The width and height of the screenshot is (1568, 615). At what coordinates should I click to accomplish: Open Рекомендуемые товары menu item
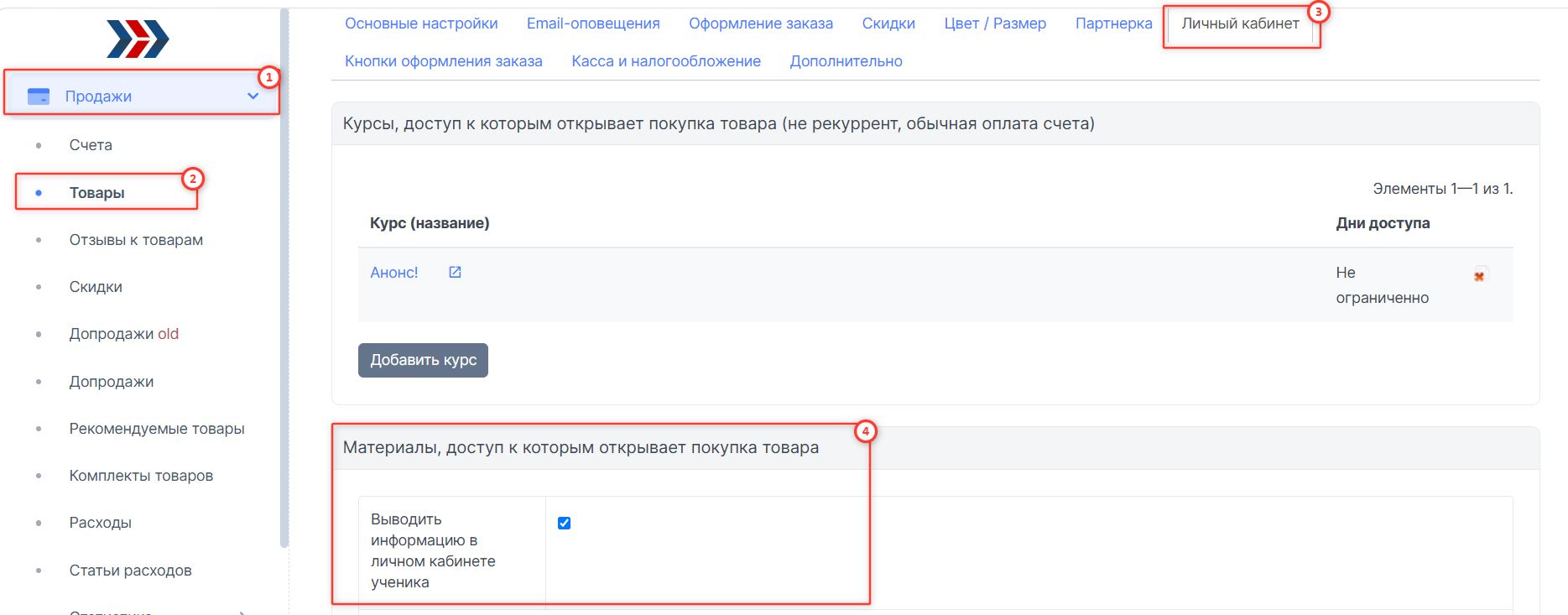click(x=157, y=429)
